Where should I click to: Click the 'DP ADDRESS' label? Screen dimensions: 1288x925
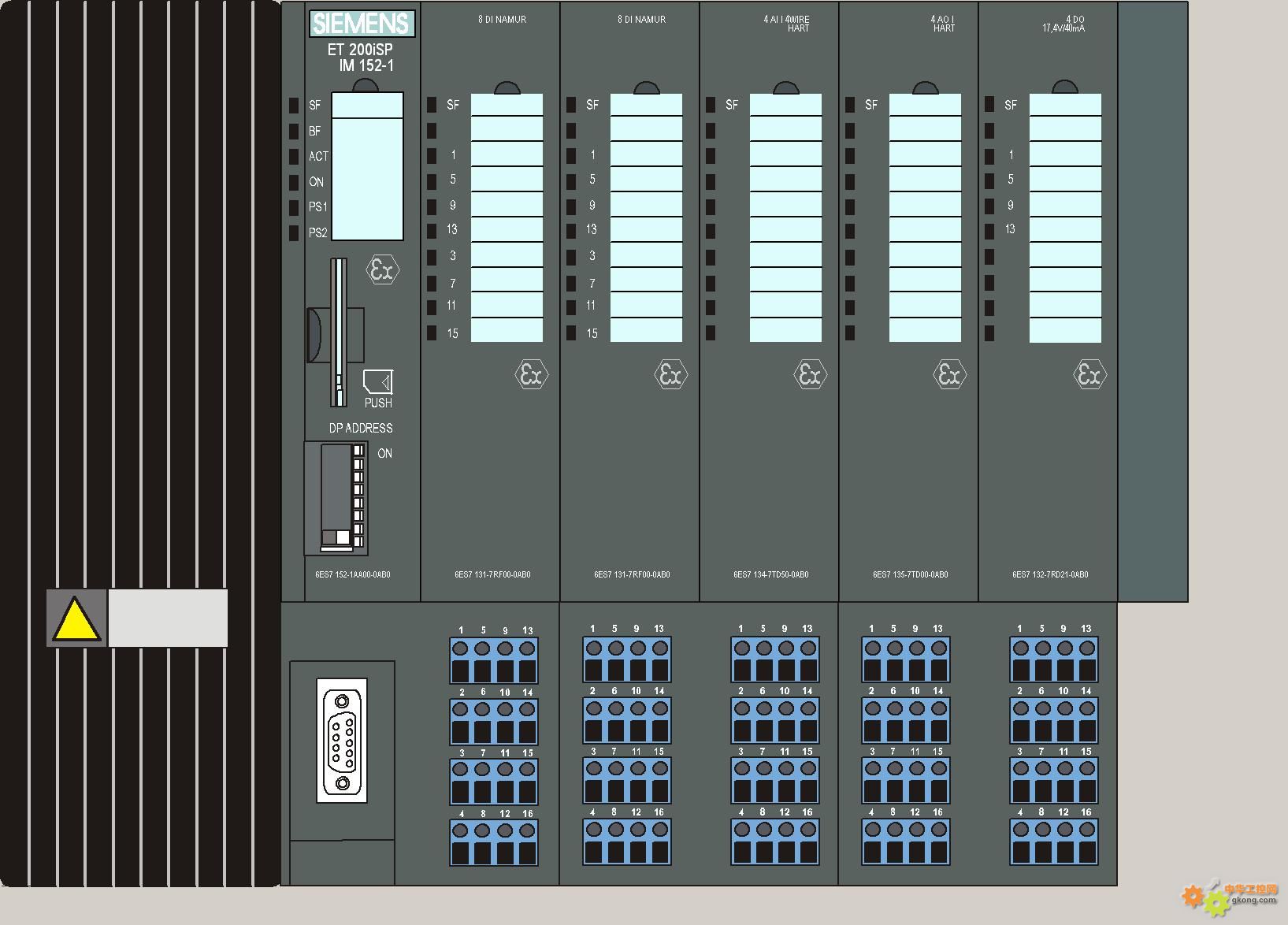point(361,428)
